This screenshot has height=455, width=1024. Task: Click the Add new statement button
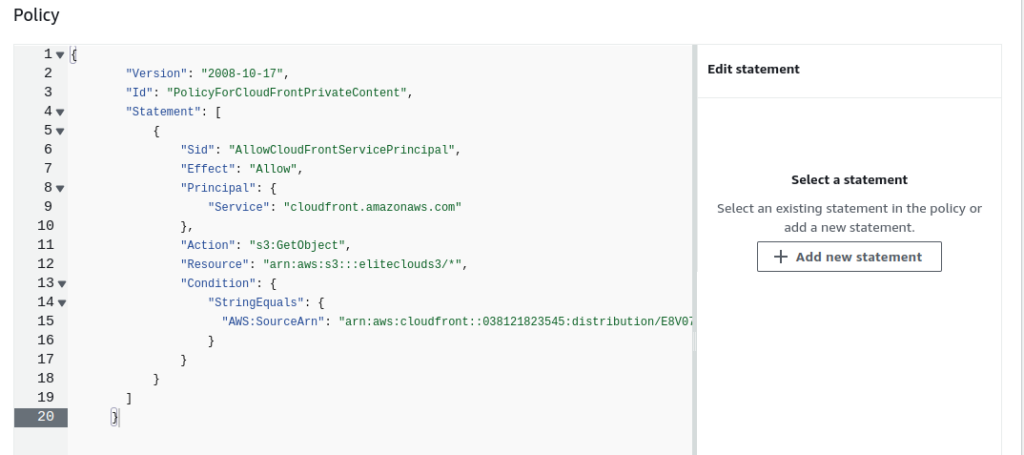(x=849, y=257)
